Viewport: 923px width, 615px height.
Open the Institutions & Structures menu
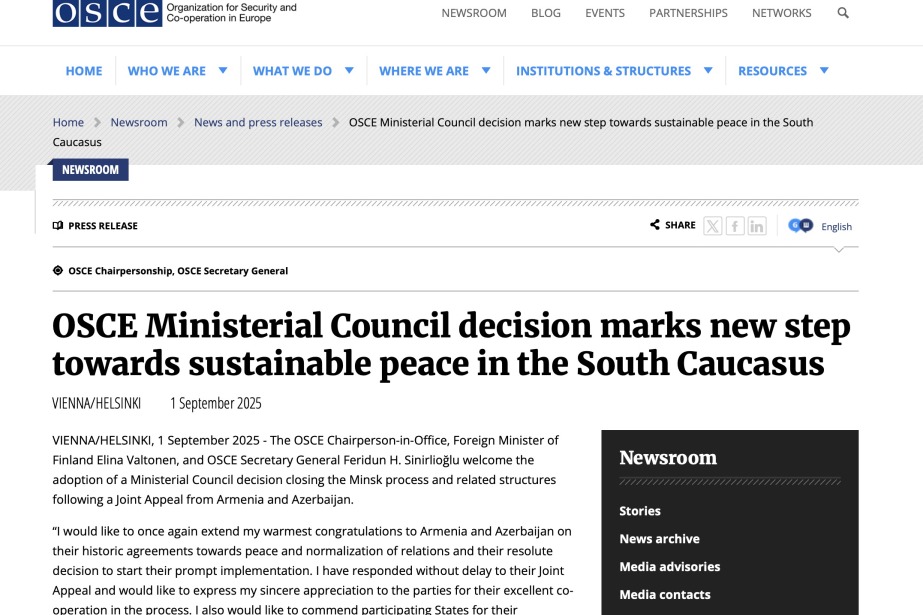(603, 71)
